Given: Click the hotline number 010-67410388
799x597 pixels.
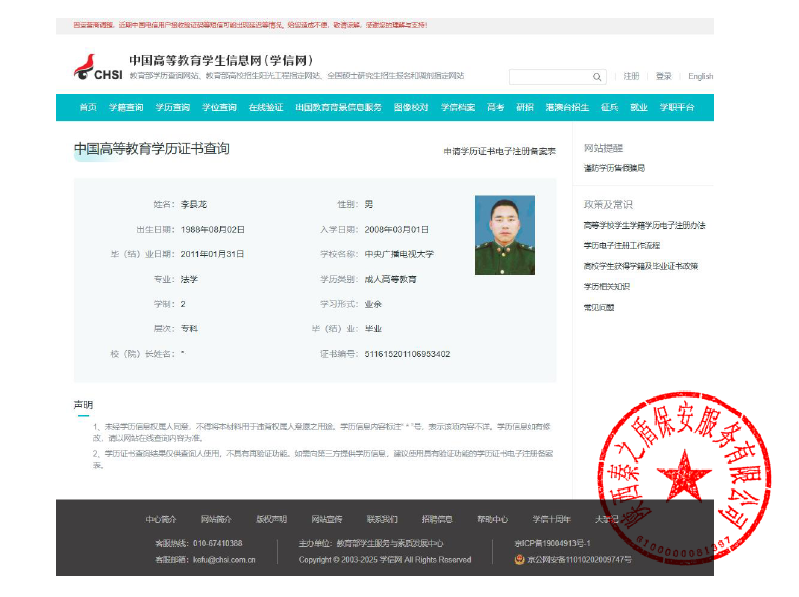Looking at the screenshot, I should pyautogui.click(x=218, y=543).
